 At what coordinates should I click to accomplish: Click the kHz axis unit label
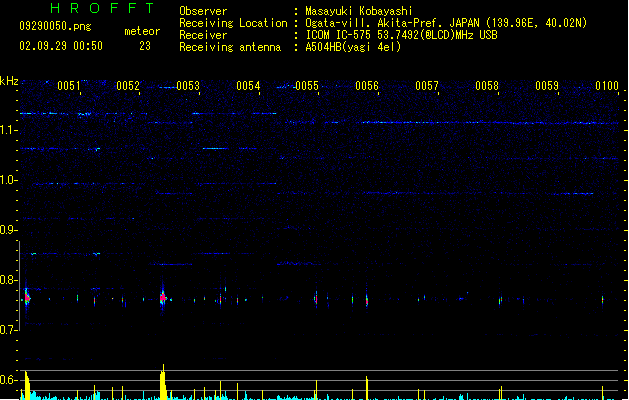9,81
